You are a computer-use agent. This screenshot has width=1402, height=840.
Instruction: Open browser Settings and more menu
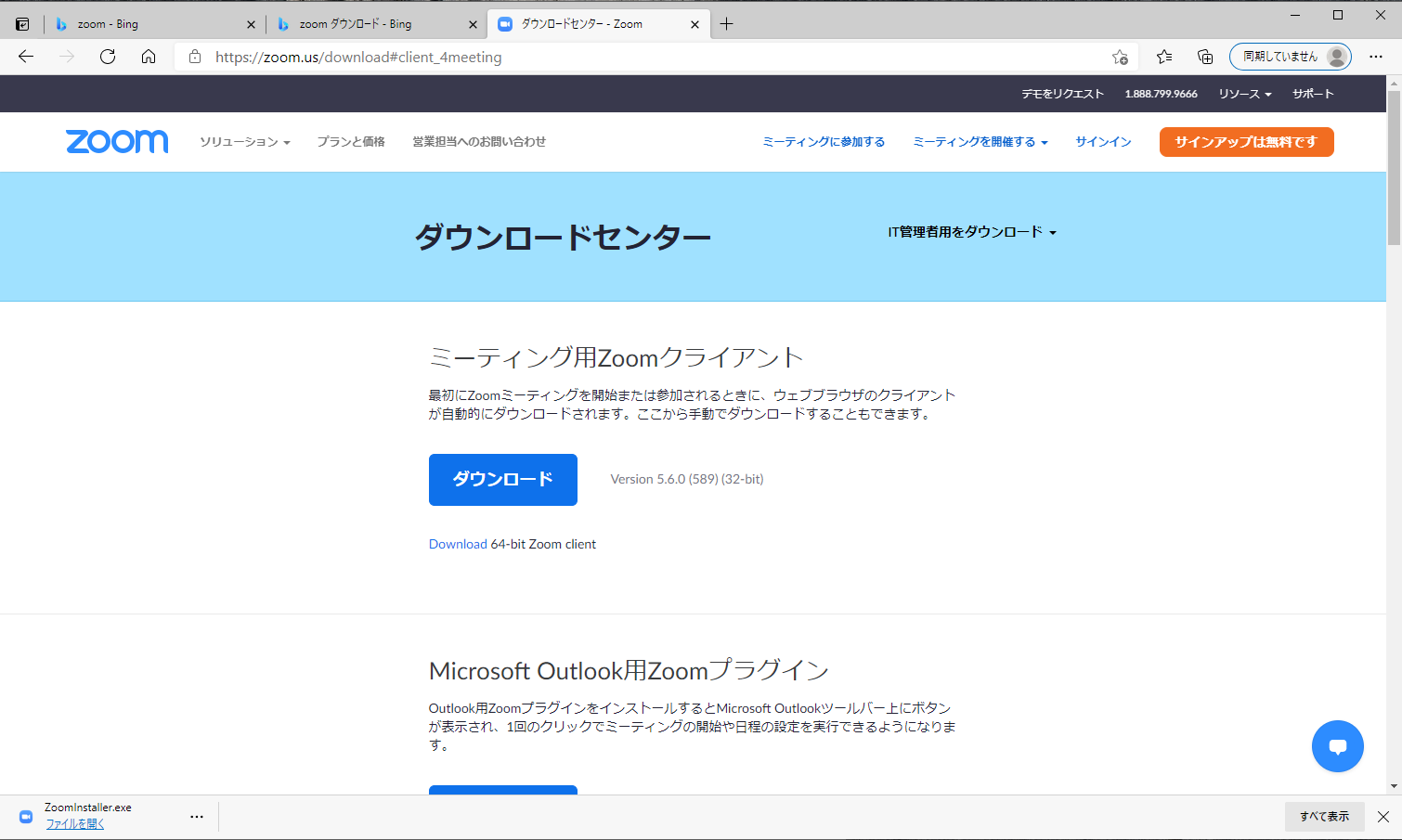pos(1376,57)
